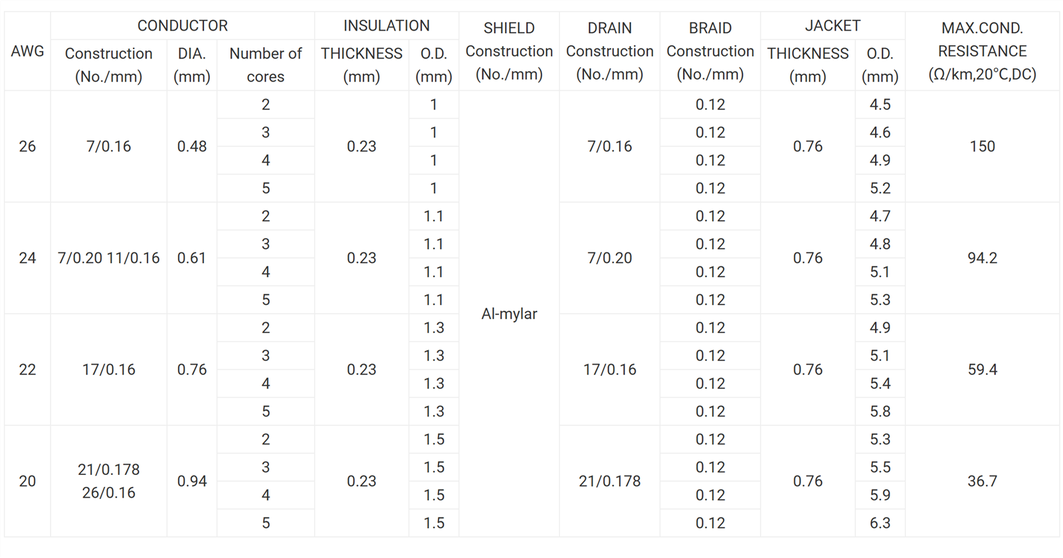The height and width of the screenshot is (558, 1063).
Task: Select the 17/0.16 drain construction cell
Action: point(609,370)
